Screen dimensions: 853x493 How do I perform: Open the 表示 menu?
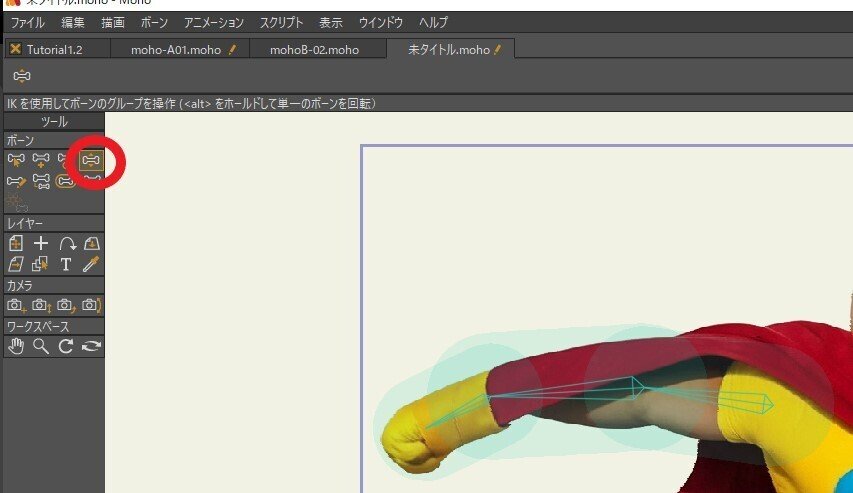pos(331,22)
